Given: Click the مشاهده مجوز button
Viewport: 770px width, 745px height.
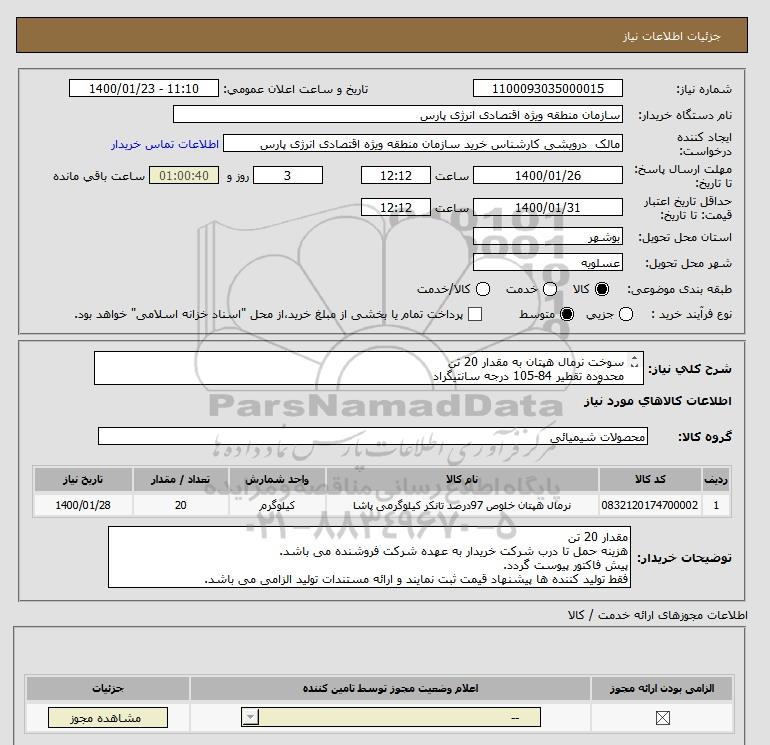Looking at the screenshot, I should pyautogui.click(x=108, y=718).
